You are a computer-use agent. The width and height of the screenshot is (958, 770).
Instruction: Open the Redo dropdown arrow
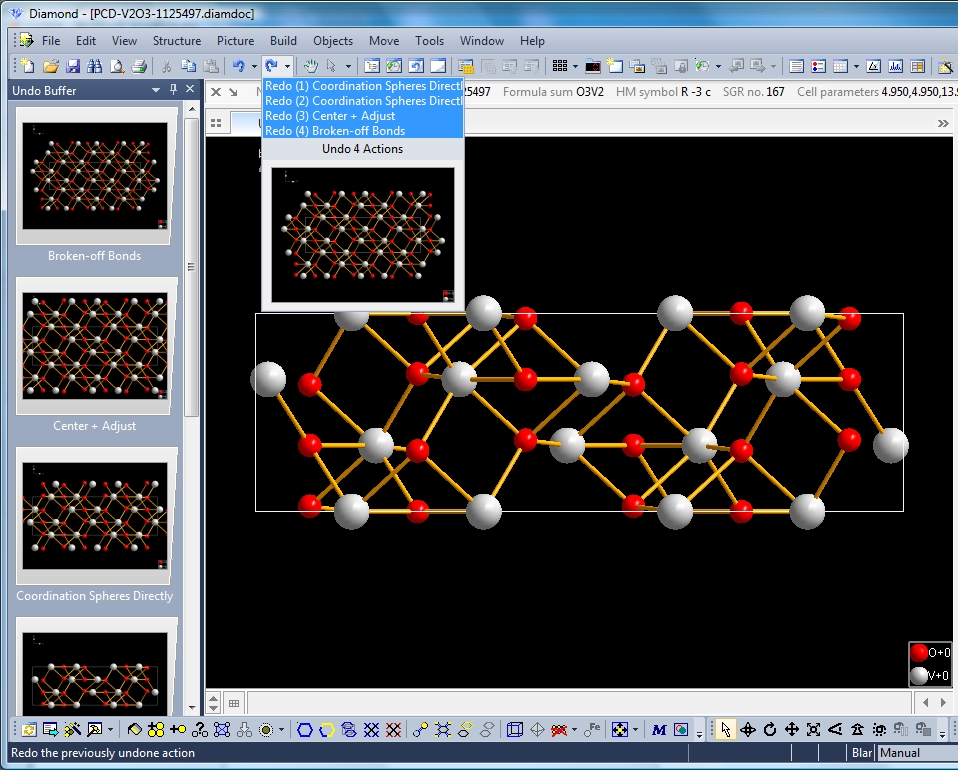tap(287, 66)
